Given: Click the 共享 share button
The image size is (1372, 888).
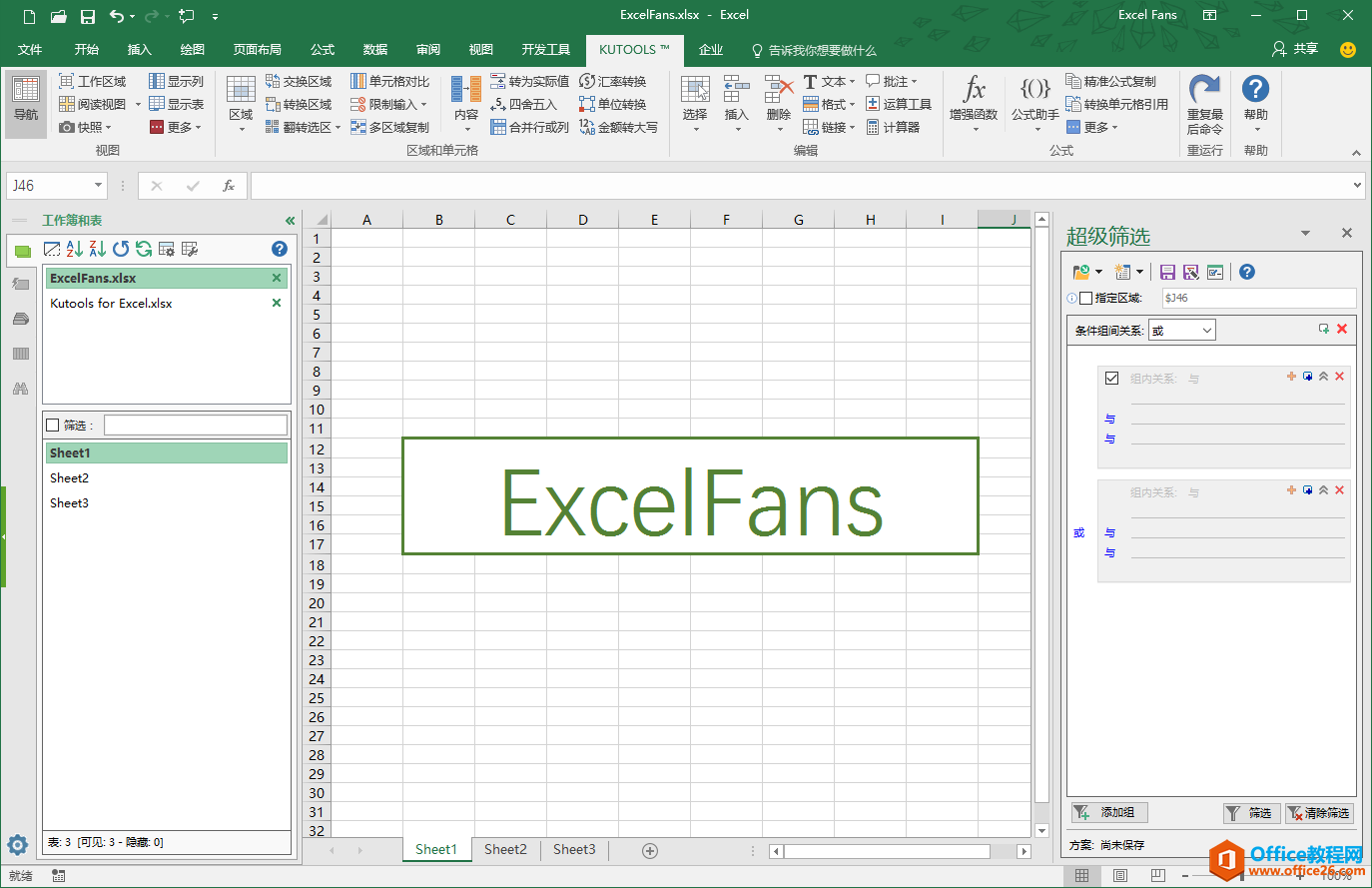Looking at the screenshot, I should click(1296, 49).
